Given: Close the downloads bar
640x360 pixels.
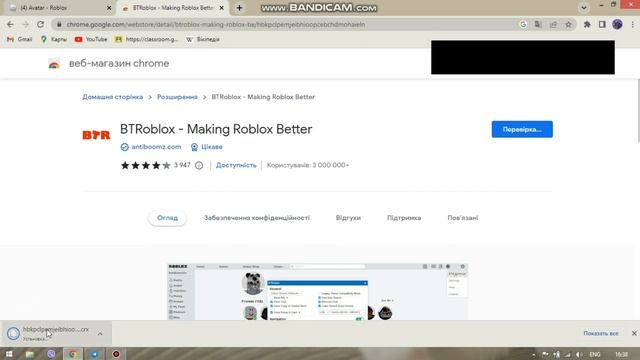Looking at the screenshot, I should 634,333.
